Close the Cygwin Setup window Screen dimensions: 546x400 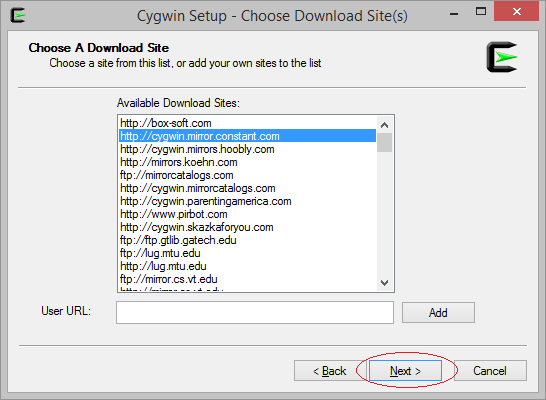click(x=516, y=12)
